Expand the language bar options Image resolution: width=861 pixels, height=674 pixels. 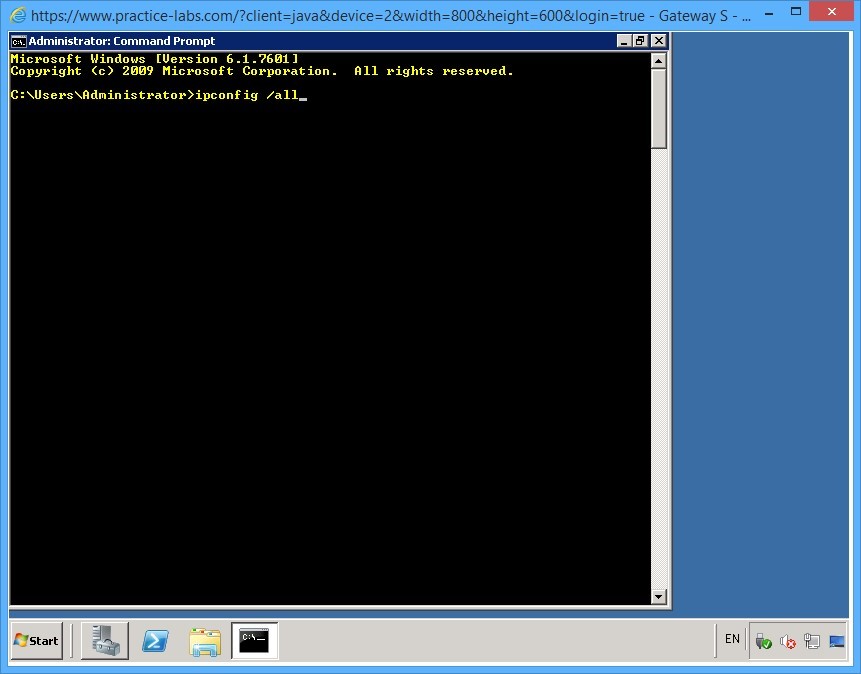(746, 641)
